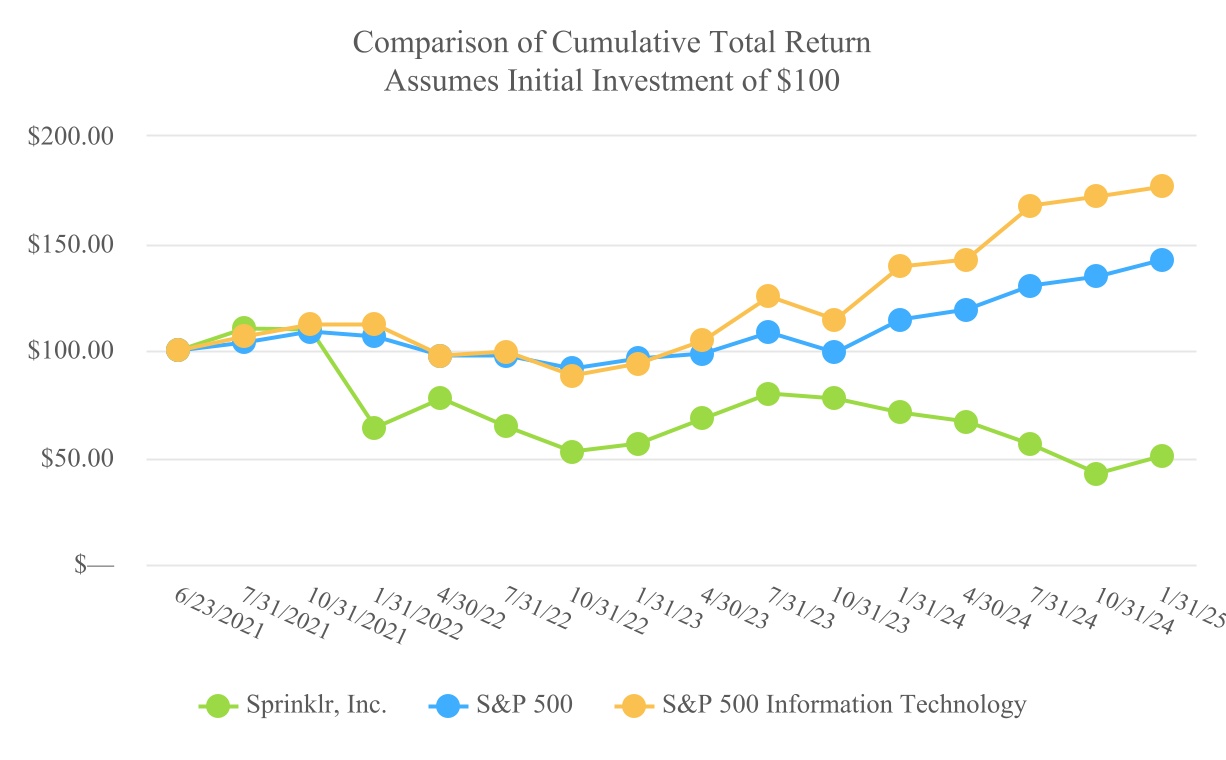Click the blue S&P 500 legend marker
The height and width of the screenshot is (760, 1226).
tap(448, 705)
